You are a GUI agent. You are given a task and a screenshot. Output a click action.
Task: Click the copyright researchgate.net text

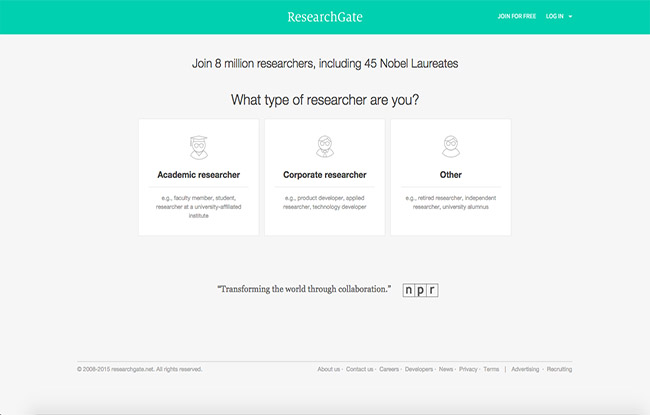point(139,369)
